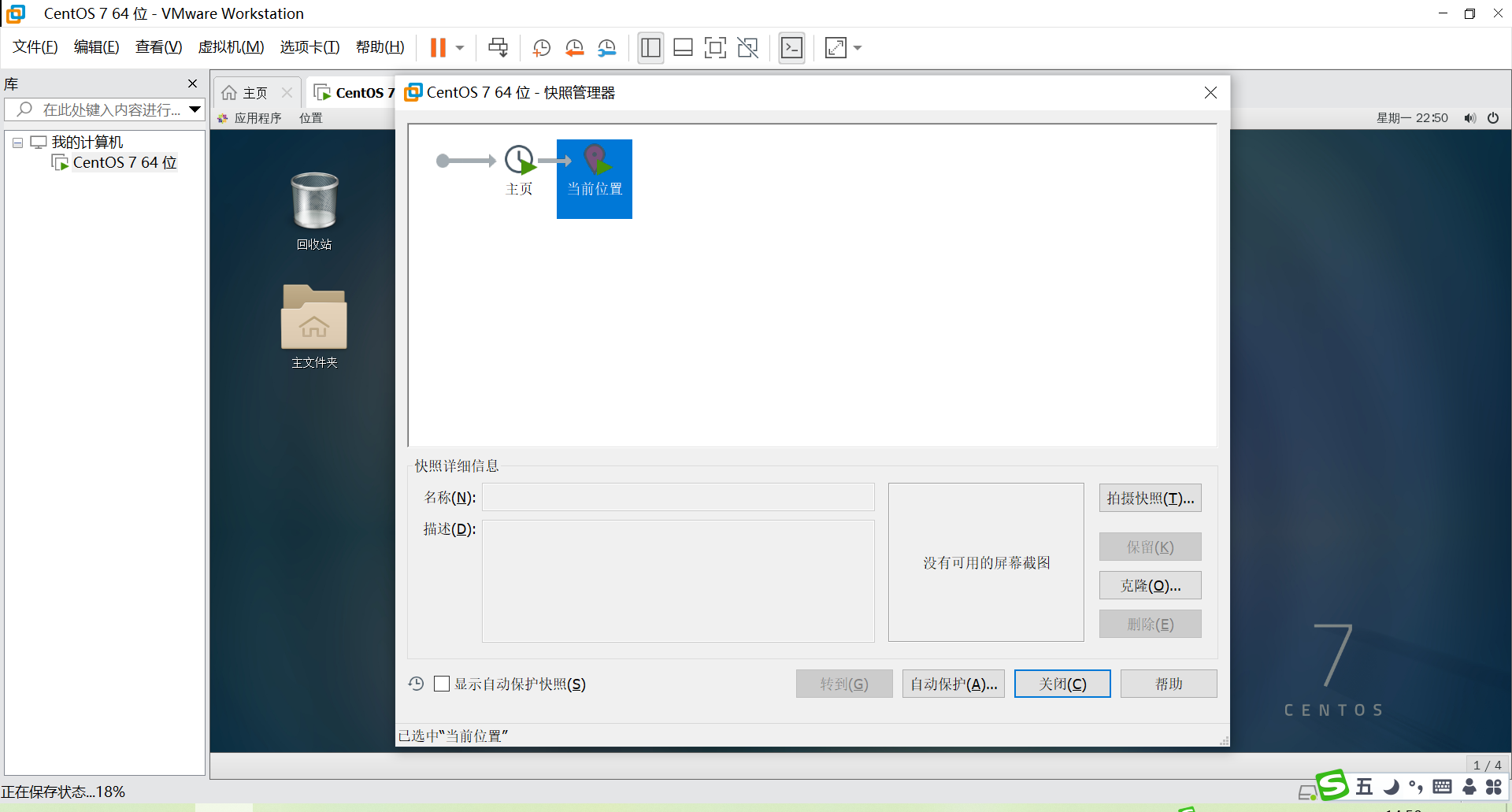The width and height of the screenshot is (1512, 812).
Task: Close the snapshot manager dialog with X
Action: [x=1210, y=92]
